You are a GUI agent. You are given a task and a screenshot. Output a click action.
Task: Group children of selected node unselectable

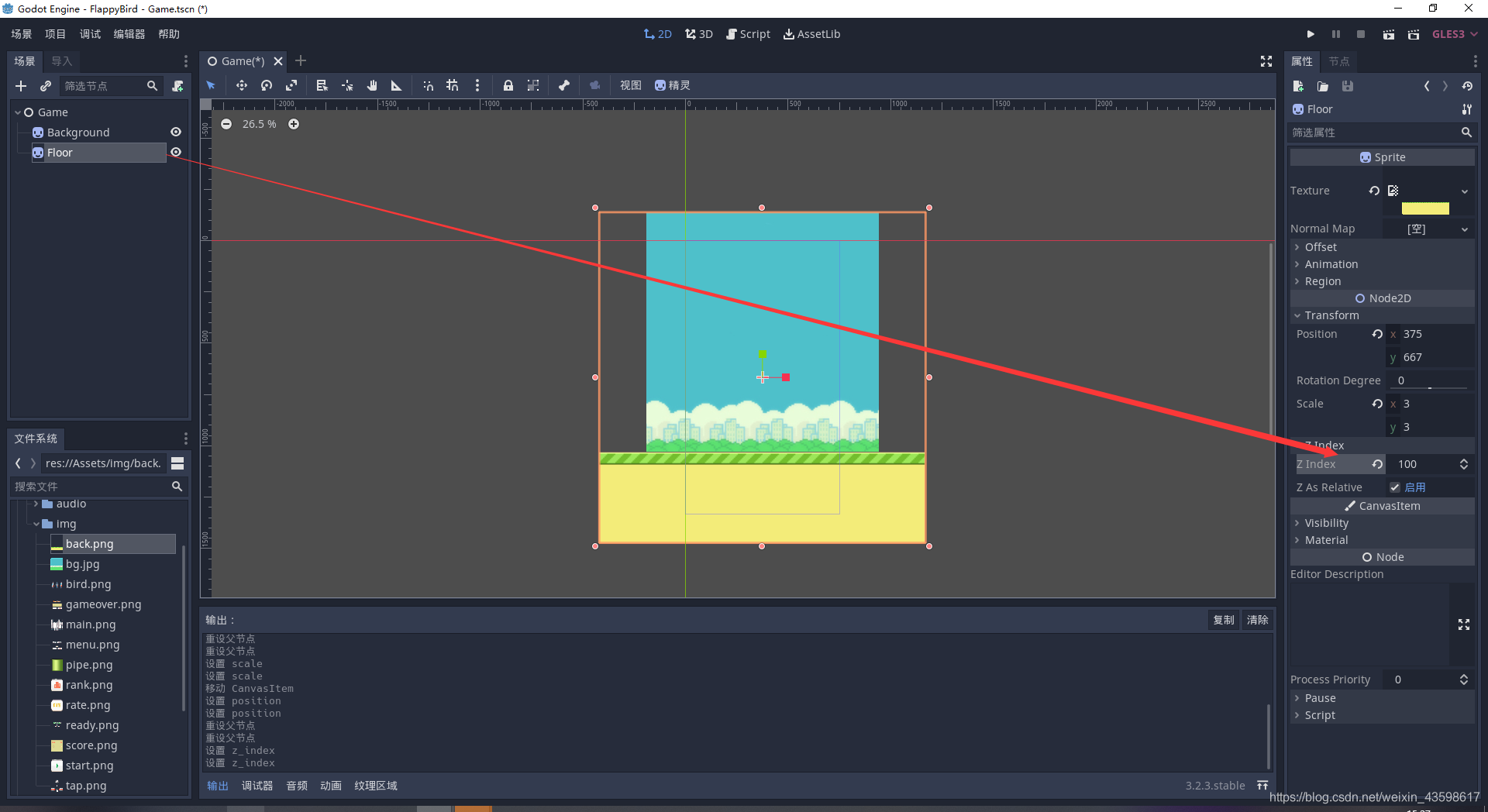(533, 85)
